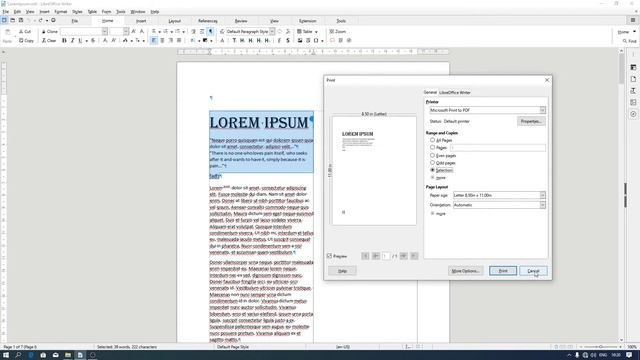Switch to LibreOffice Writer tab in Print dialog
Viewport: 640px width, 360px height.
(x=455, y=93)
